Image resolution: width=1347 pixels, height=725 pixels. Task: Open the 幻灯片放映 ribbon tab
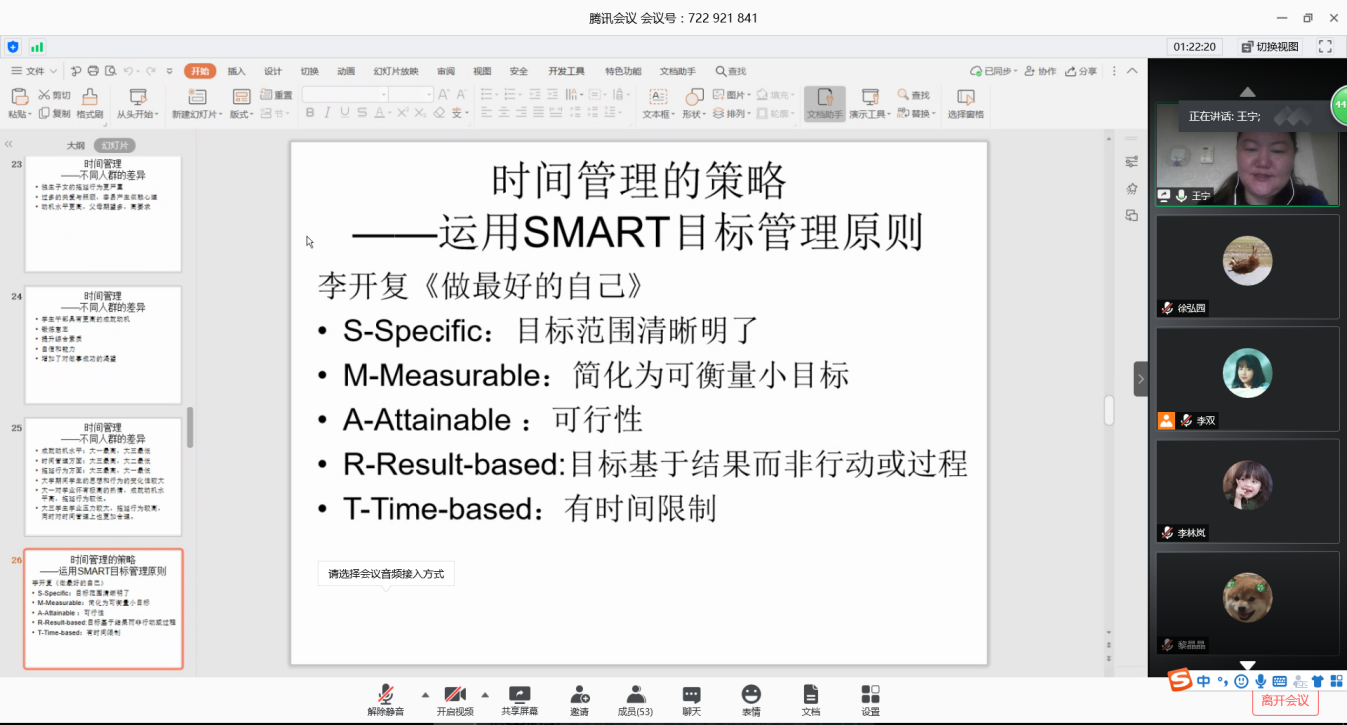(396, 71)
